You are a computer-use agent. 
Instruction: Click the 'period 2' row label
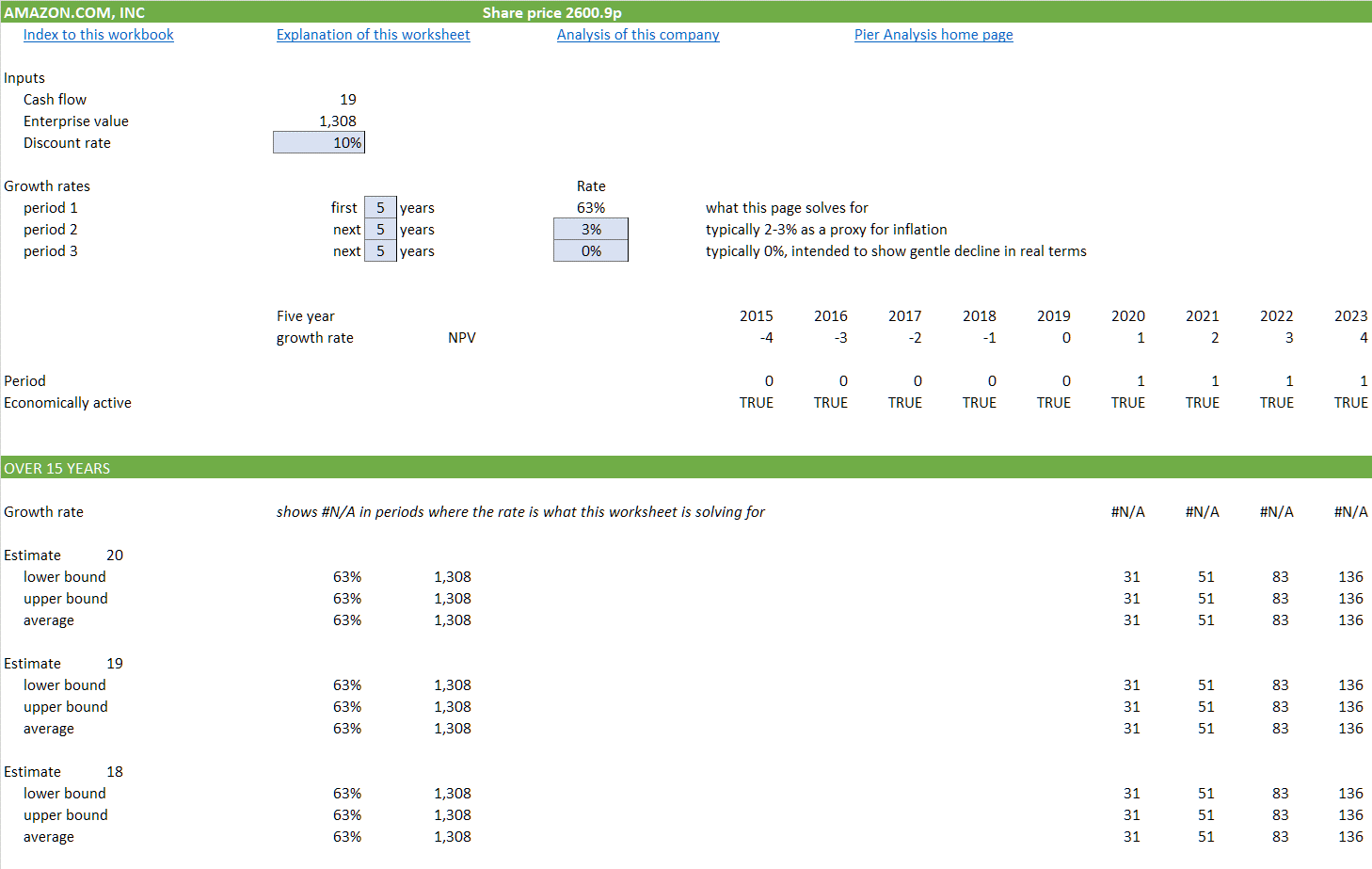tap(51, 229)
